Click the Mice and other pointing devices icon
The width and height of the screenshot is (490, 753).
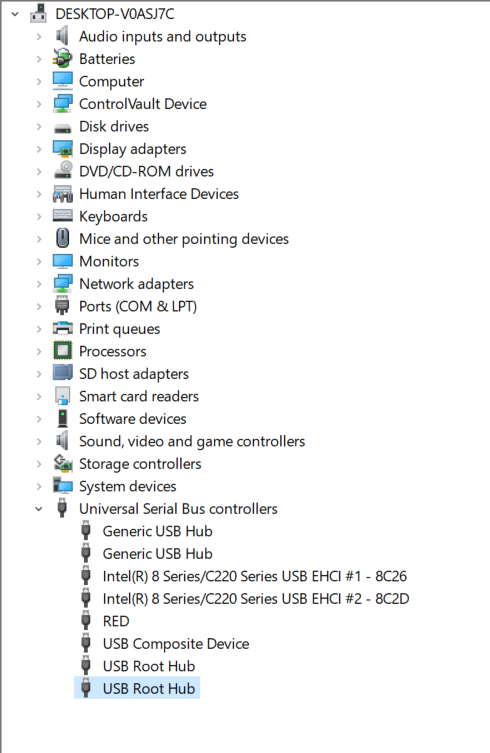click(x=62, y=239)
